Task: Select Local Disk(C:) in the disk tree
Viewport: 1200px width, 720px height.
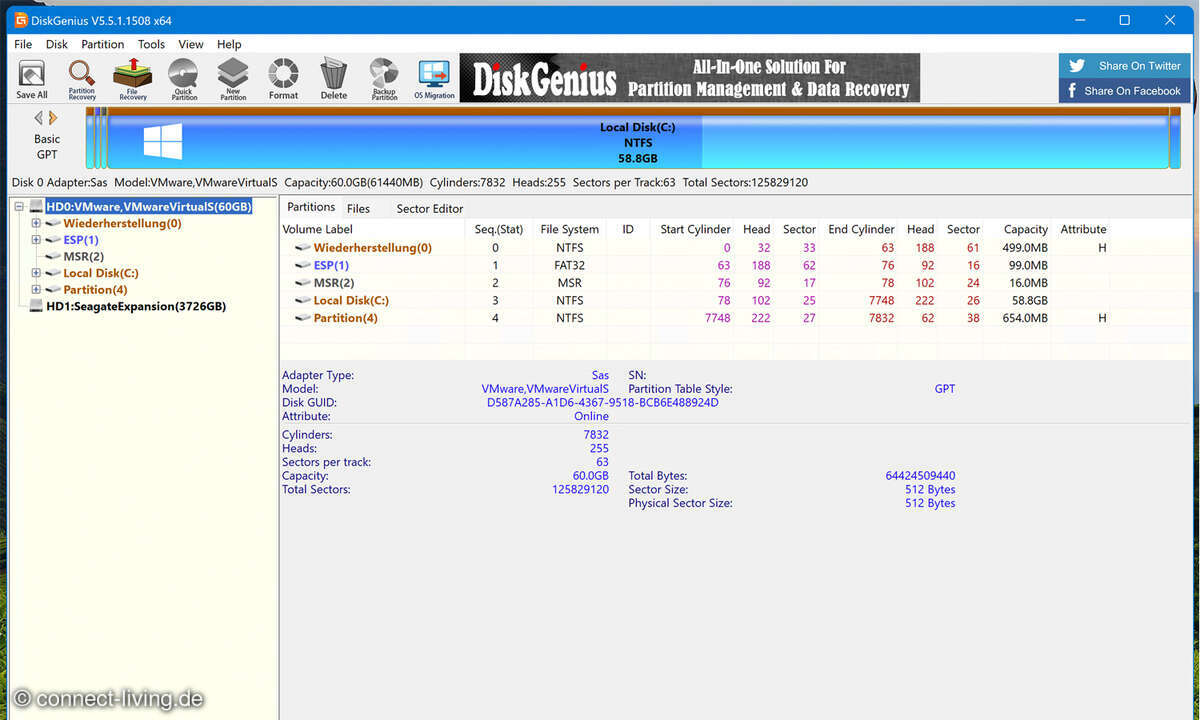Action: [x=101, y=273]
